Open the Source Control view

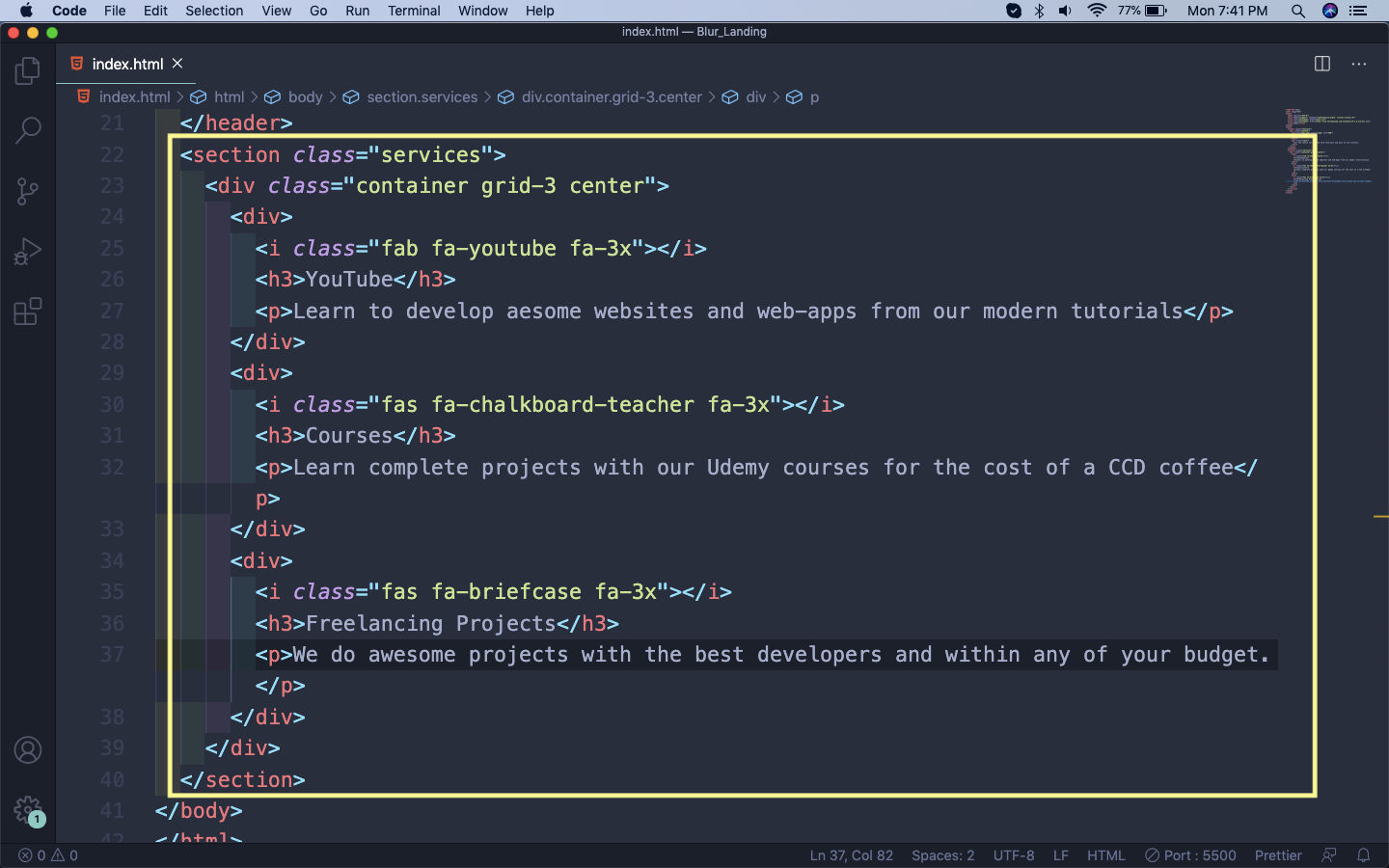pos(28,191)
